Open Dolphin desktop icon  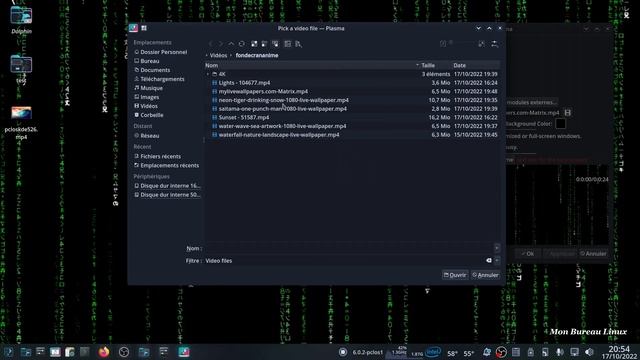pos(21,19)
